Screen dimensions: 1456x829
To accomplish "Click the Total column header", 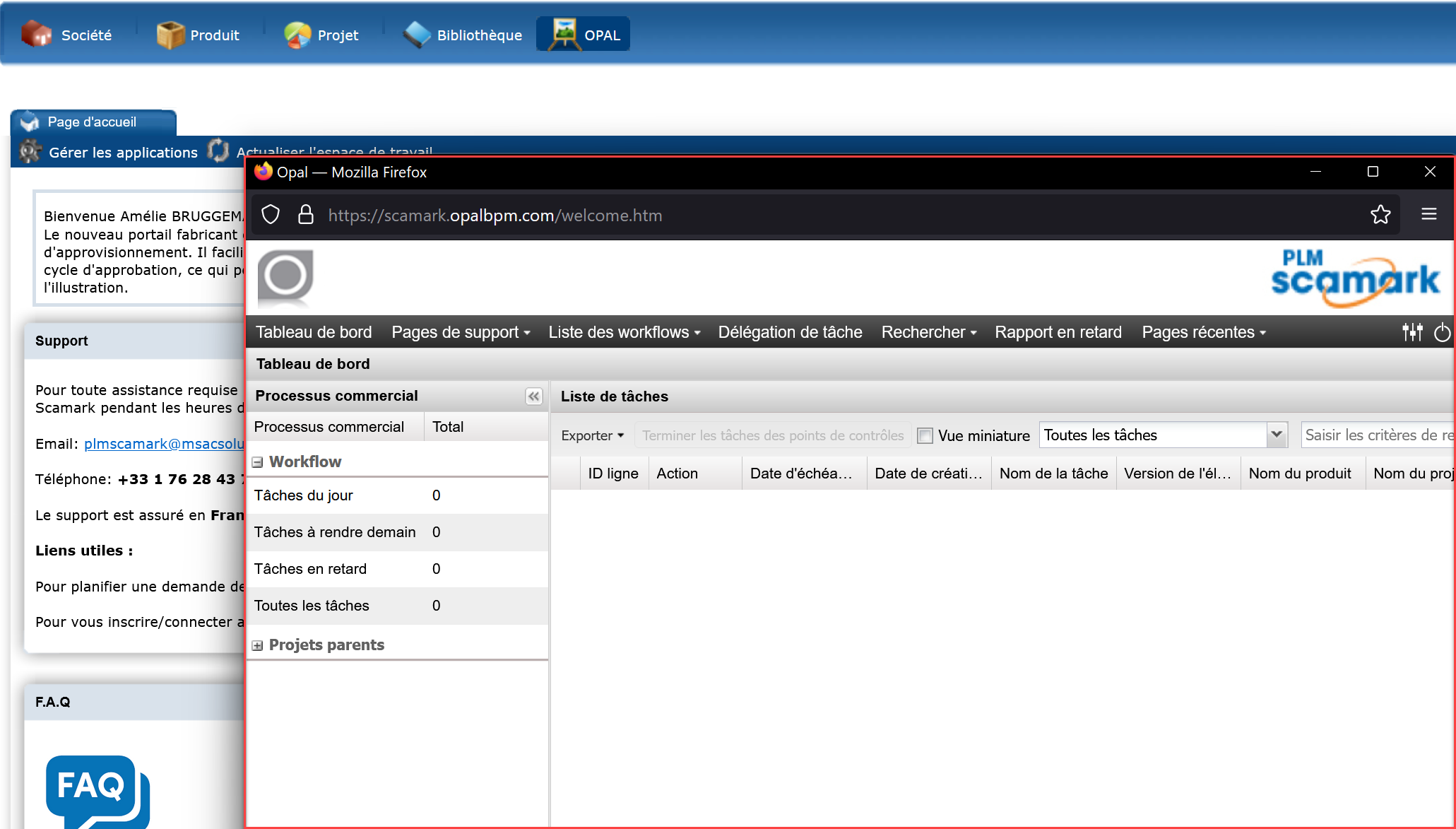I will tap(486, 427).
